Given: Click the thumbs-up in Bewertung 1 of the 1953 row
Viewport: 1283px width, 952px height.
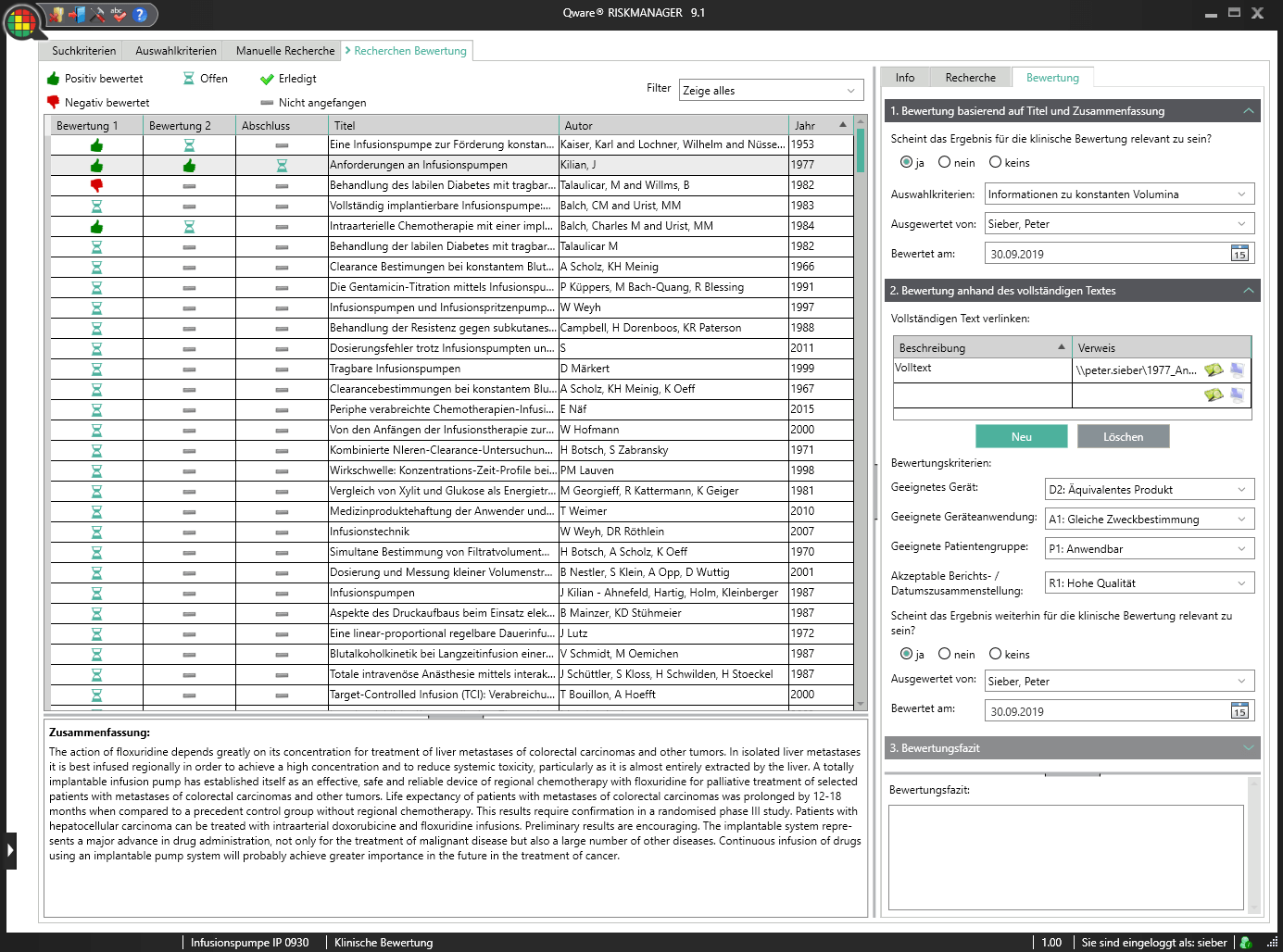Looking at the screenshot, I should point(96,145).
